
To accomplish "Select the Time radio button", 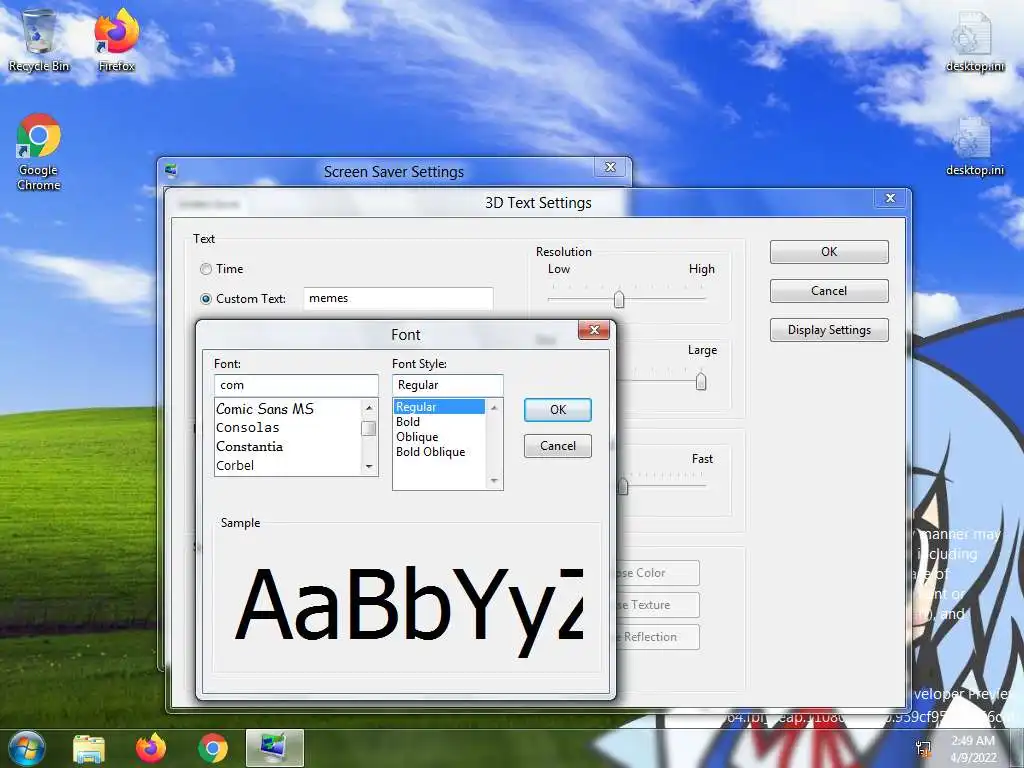I will click(206, 269).
